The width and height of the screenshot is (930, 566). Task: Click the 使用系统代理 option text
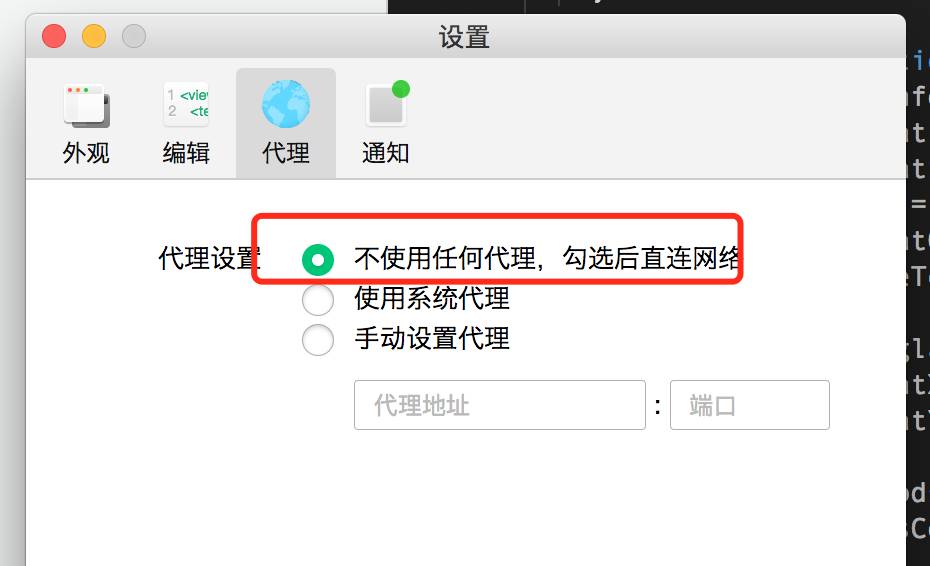point(432,298)
